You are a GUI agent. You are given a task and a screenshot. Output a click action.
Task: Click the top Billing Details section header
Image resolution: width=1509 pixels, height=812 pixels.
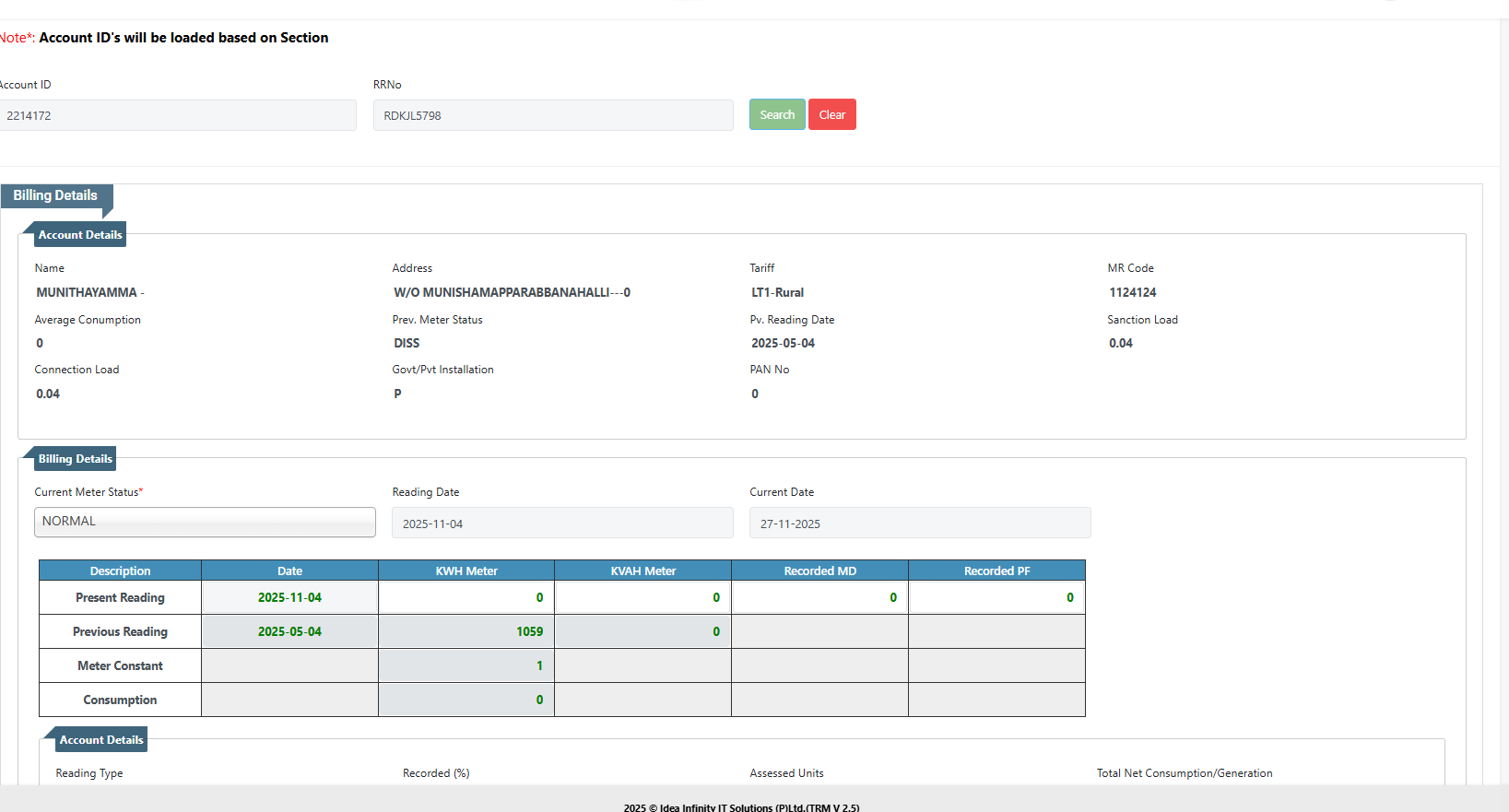click(x=55, y=195)
